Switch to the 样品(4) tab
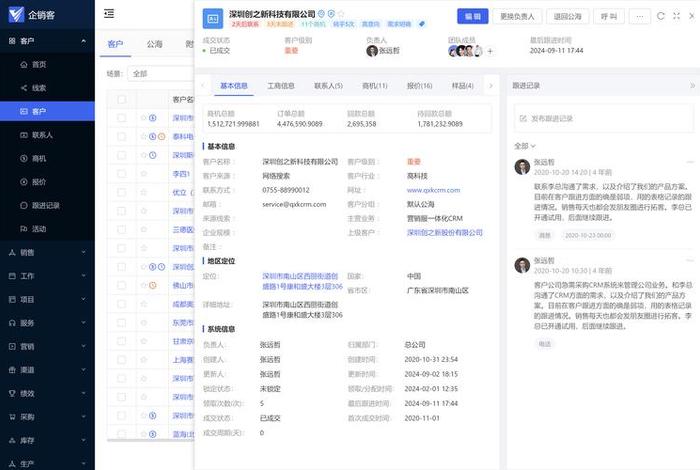Image resolution: width=700 pixels, height=470 pixels. click(x=462, y=86)
